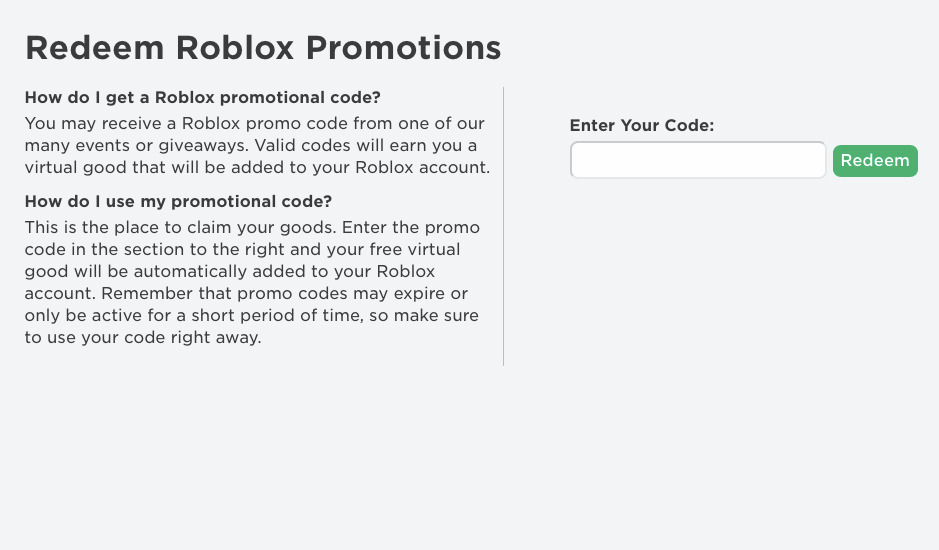Focus the Enter Your Code text field
Viewport: 939px width, 550px height.
[x=698, y=160]
